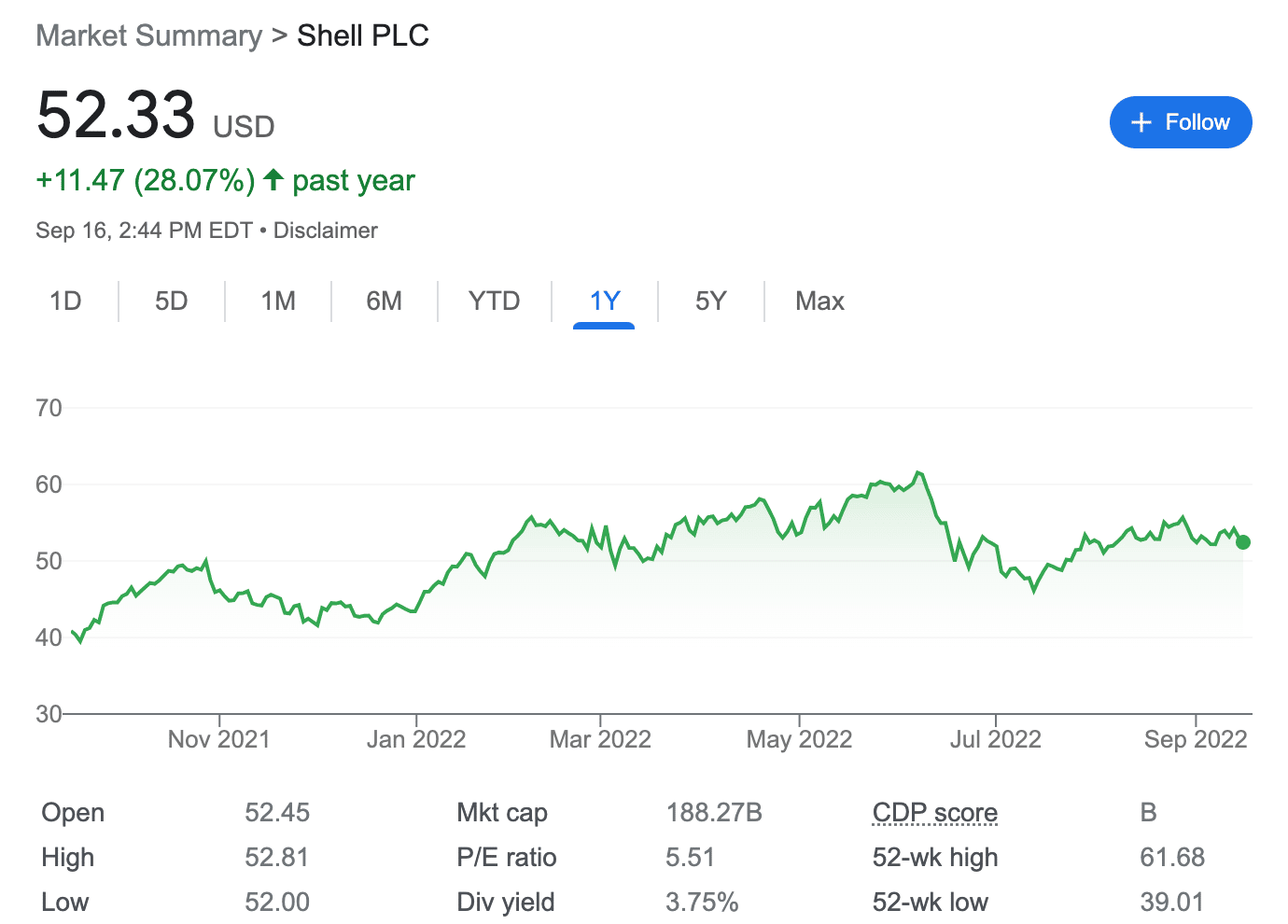1288x924 pixels.
Task: Click the Jan 2022 axis label
Action: [x=416, y=739]
